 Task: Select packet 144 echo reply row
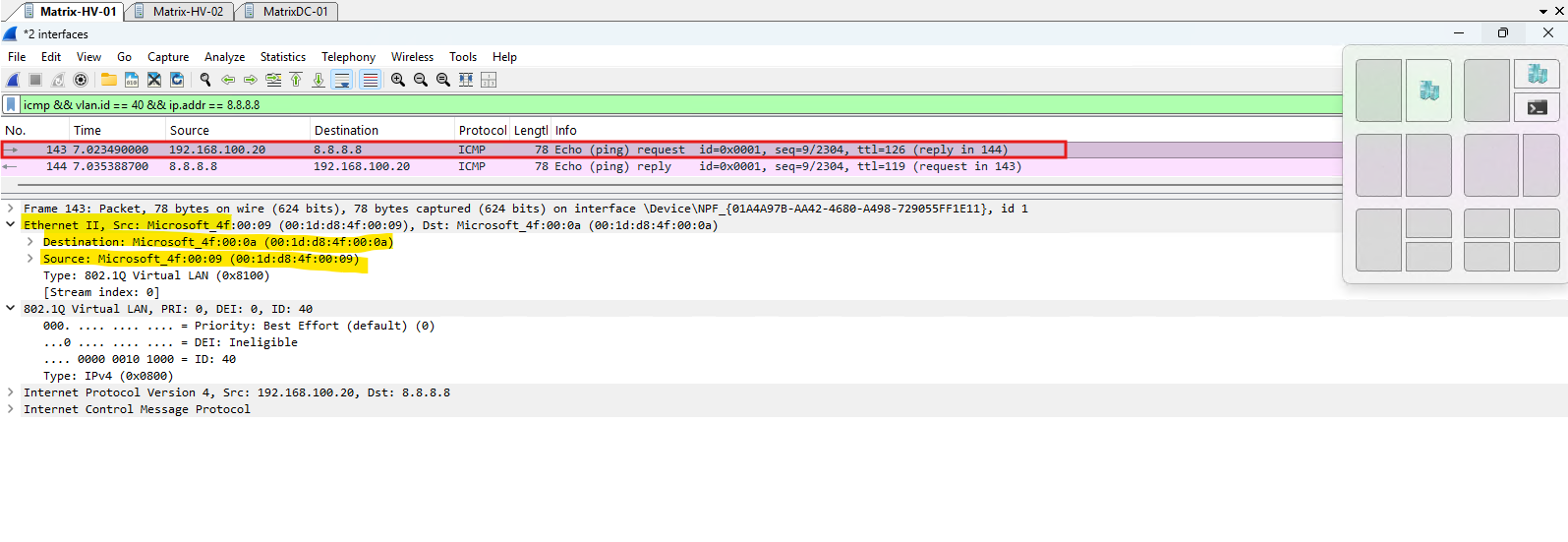pos(671,167)
